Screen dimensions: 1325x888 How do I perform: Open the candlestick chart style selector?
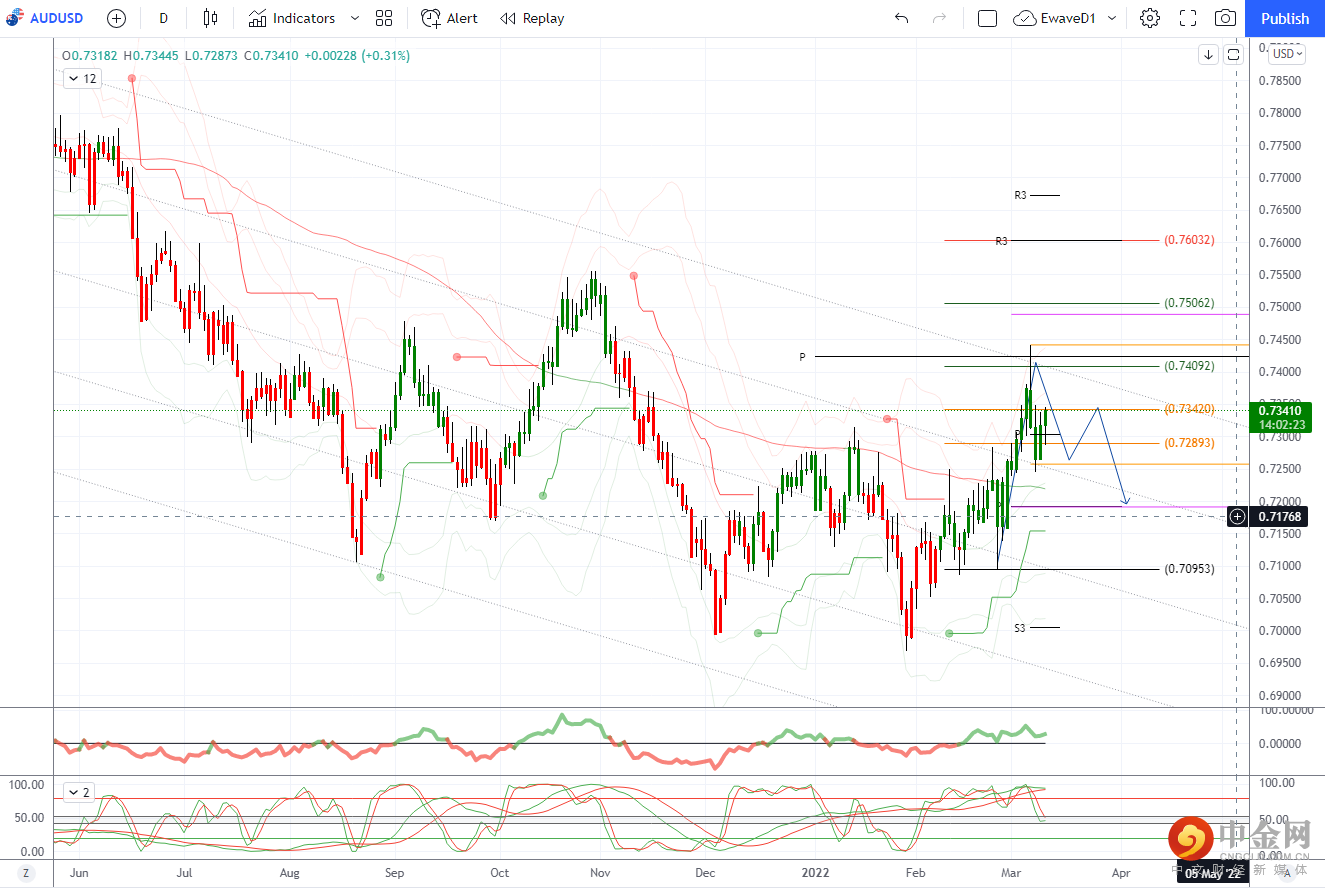coord(209,18)
